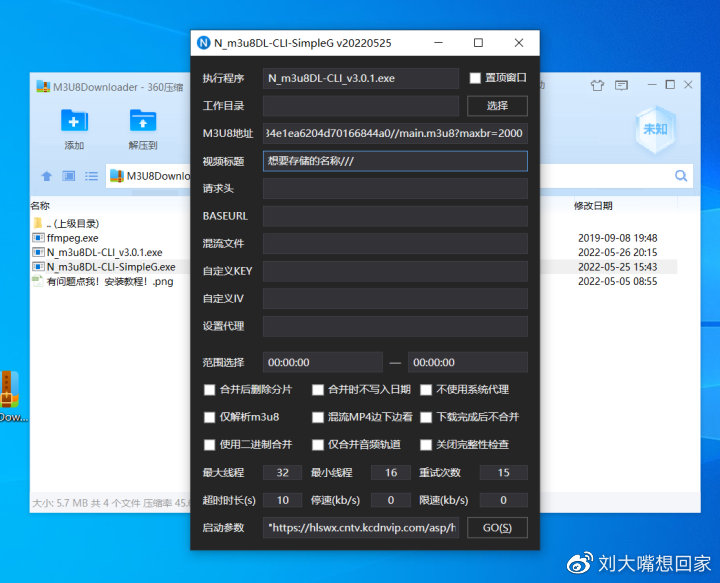Check 合并时不写入日期 option
The image size is (720, 583).
318,390
